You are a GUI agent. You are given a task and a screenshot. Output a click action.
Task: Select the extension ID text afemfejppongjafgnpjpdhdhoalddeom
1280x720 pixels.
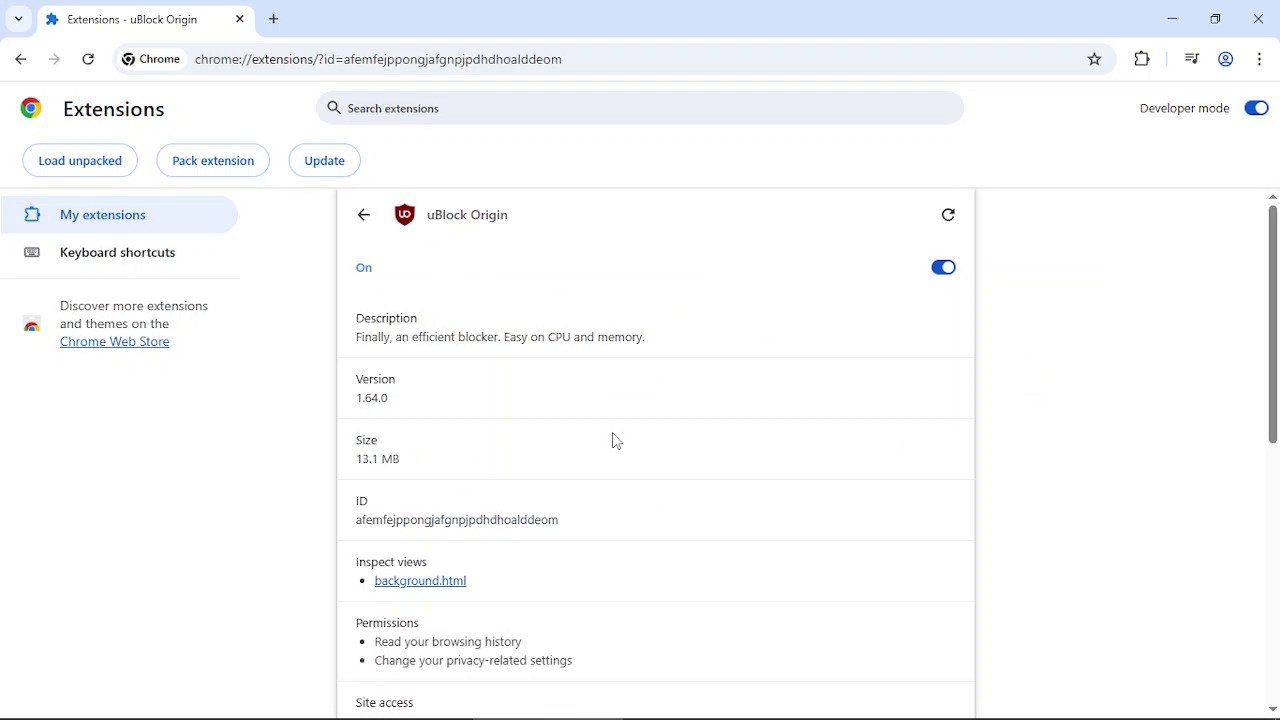point(457,520)
